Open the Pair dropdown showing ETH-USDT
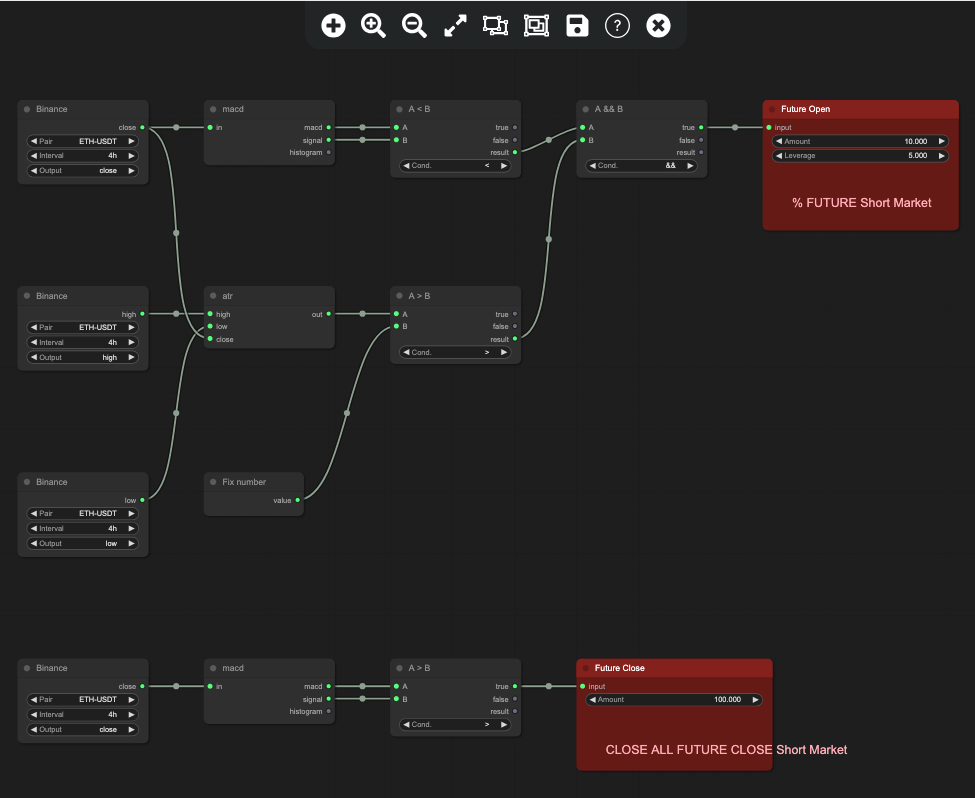The image size is (975, 798). (82, 141)
